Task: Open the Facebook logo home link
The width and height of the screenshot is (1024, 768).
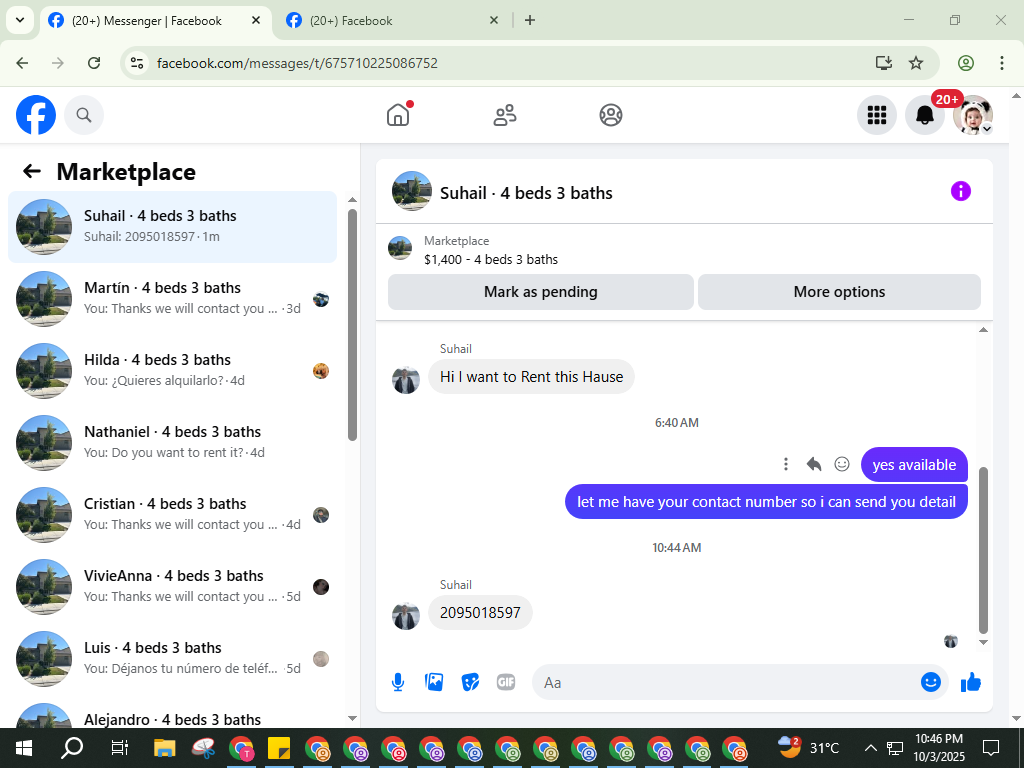Action: coord(36,115)
